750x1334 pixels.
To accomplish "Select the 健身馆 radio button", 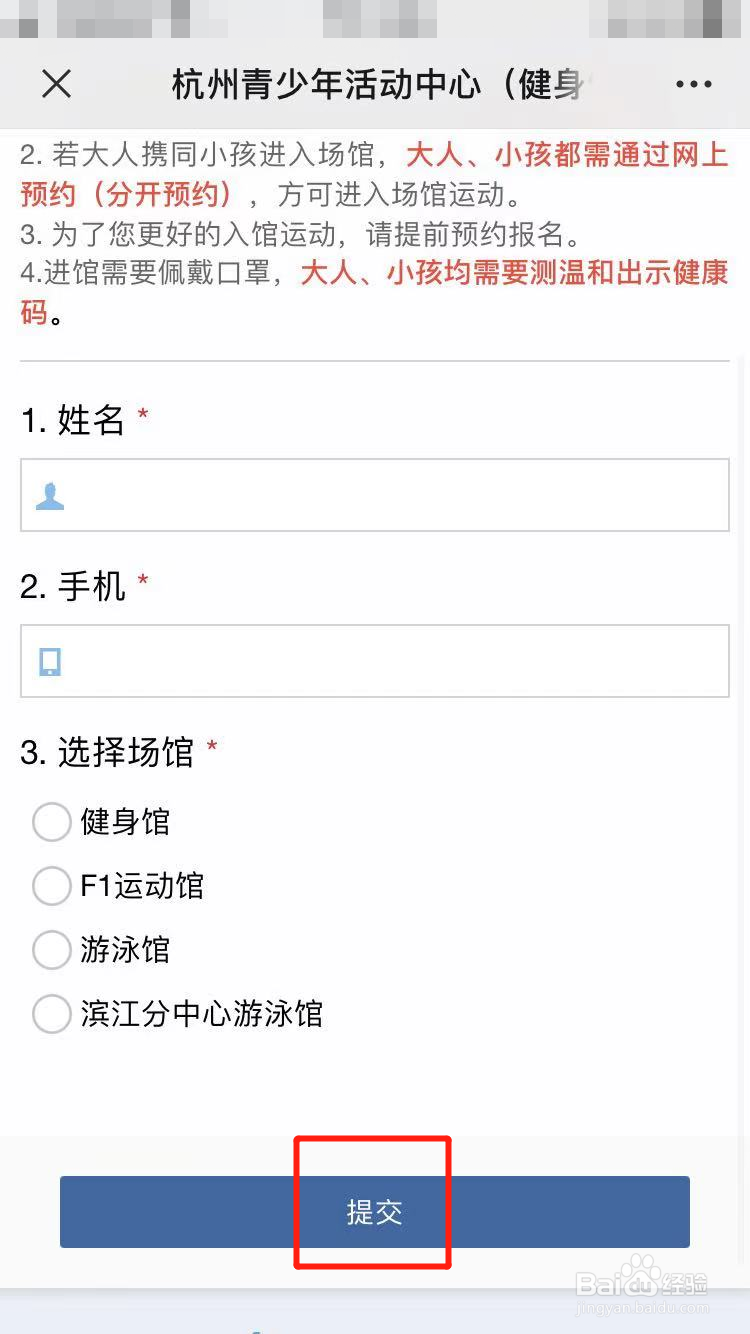I will [52, 822].
